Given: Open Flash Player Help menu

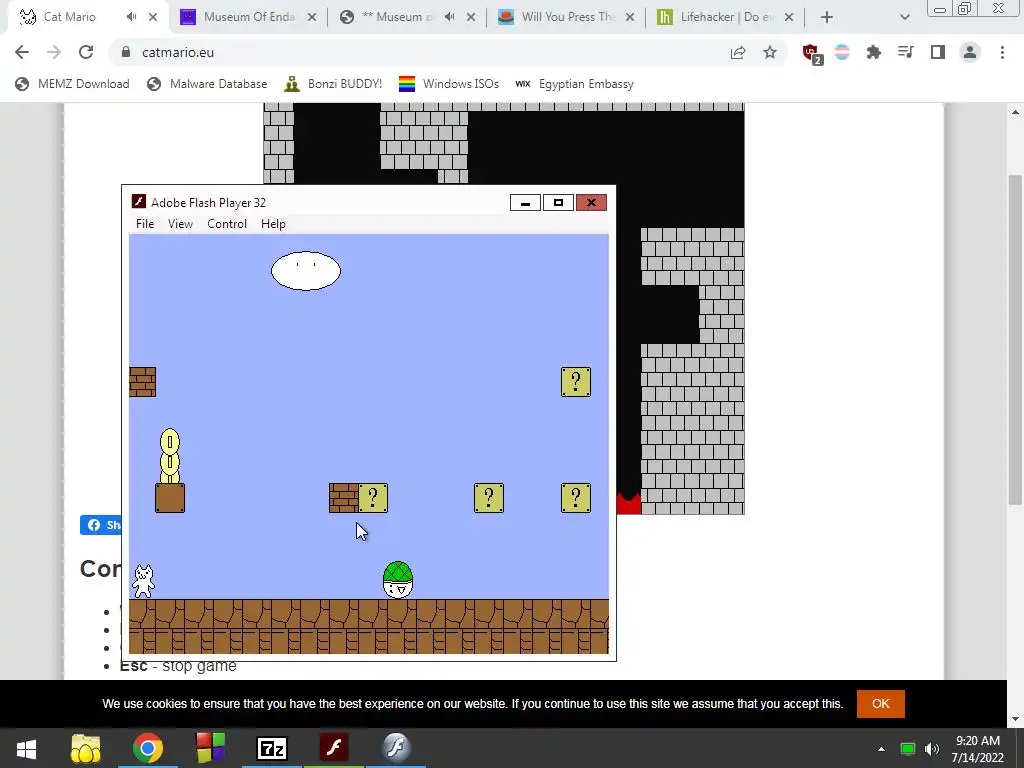Looking at the screenshot, I should tap(273, 223).
